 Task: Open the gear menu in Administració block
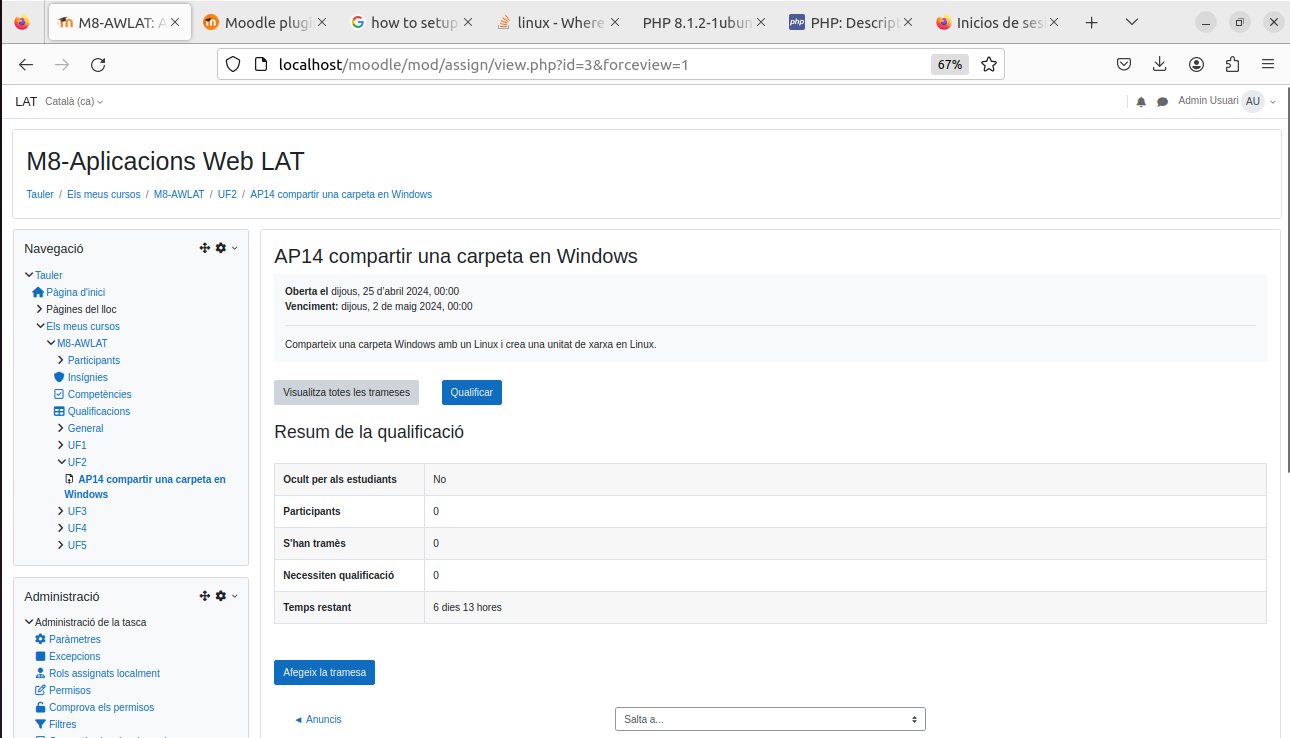point(222,596)
